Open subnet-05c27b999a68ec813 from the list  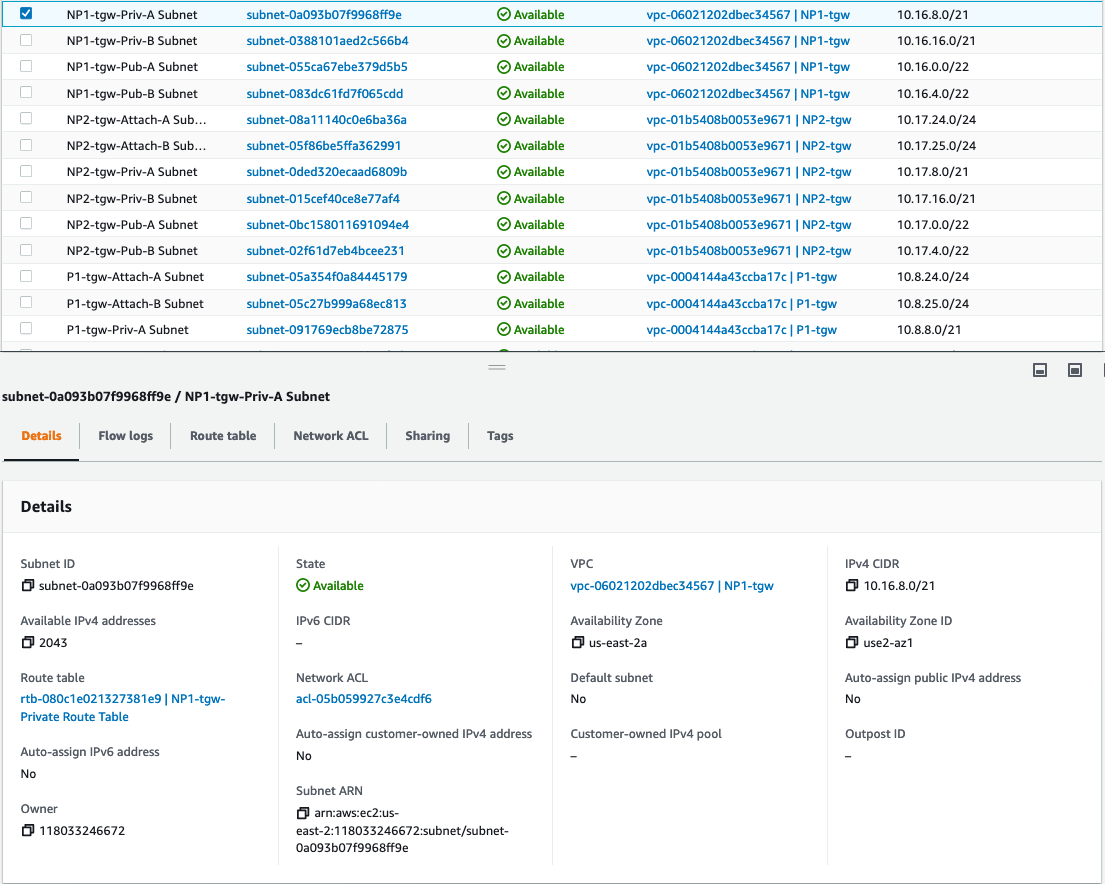(x=326, y=304)
